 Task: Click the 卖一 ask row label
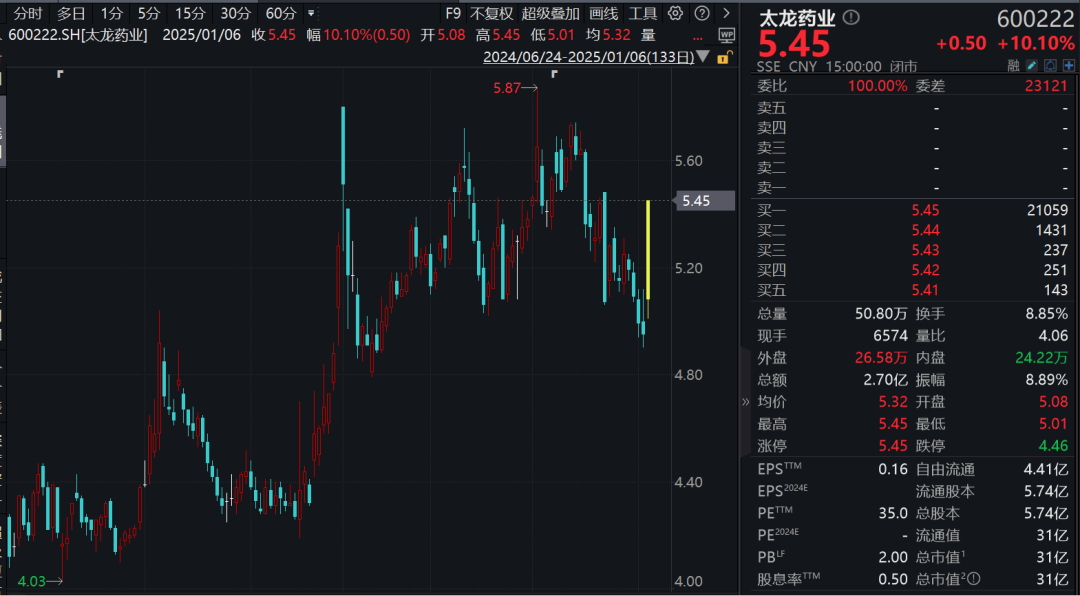point(771,187)
